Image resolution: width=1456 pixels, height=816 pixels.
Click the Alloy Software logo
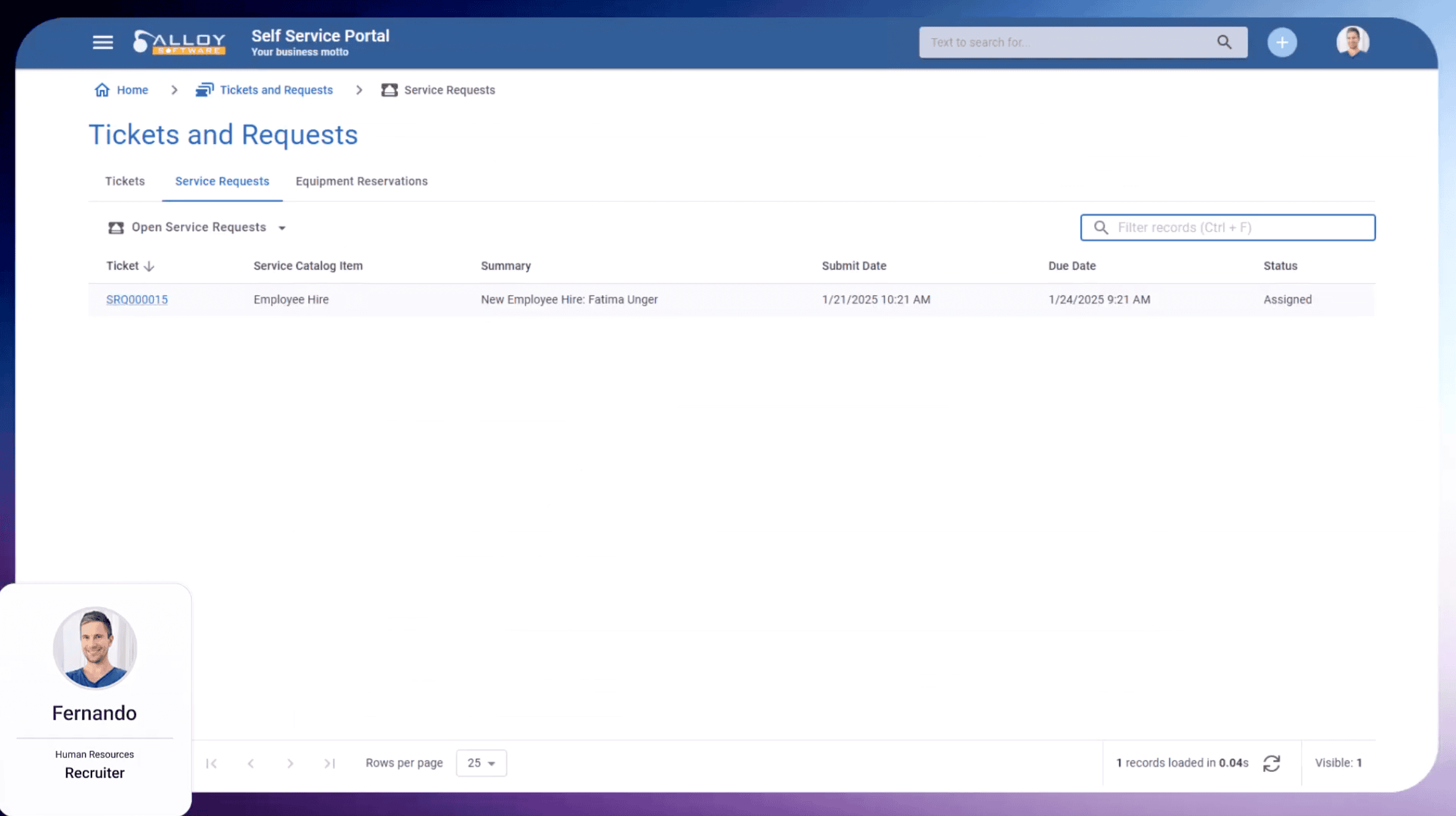(179, 42)
